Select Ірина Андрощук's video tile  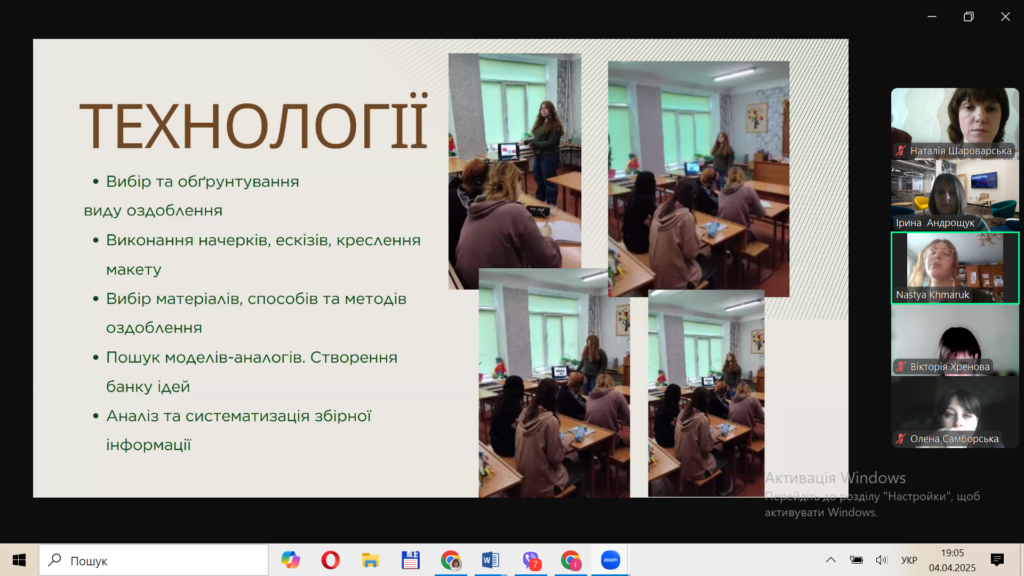[x=954, y=195]
